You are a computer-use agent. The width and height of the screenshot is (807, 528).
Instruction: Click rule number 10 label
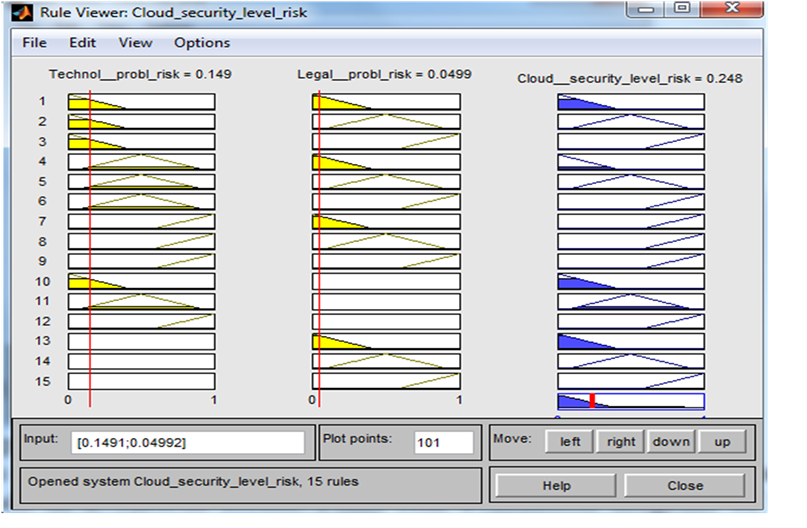click(42, 281)
